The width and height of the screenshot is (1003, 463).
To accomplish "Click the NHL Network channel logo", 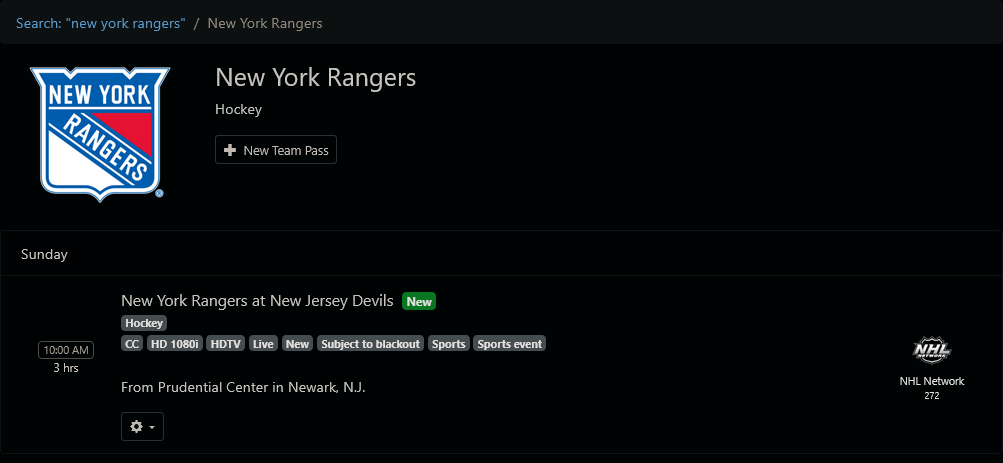I will pyautogui.click(x=931, y=351).
